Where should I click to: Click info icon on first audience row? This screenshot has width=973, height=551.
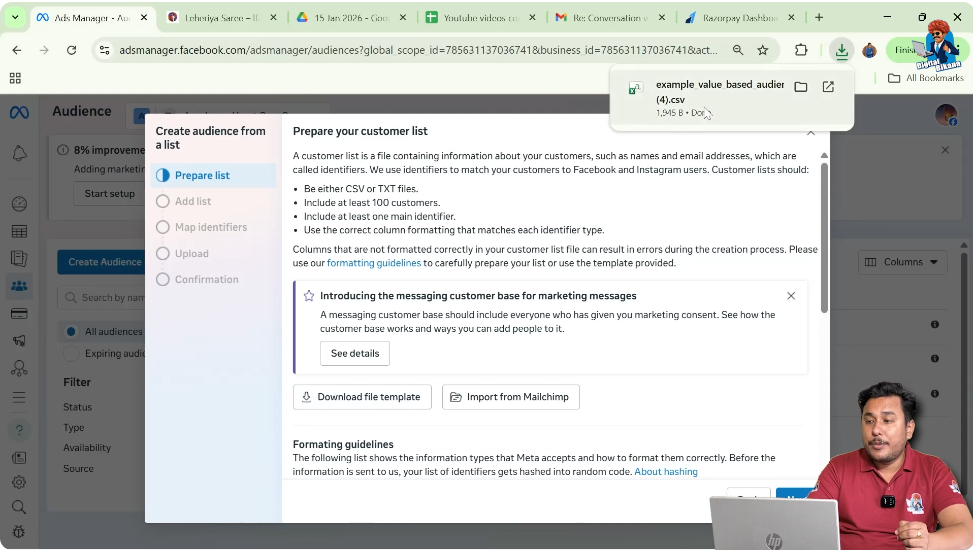click(x=935, y=324)
